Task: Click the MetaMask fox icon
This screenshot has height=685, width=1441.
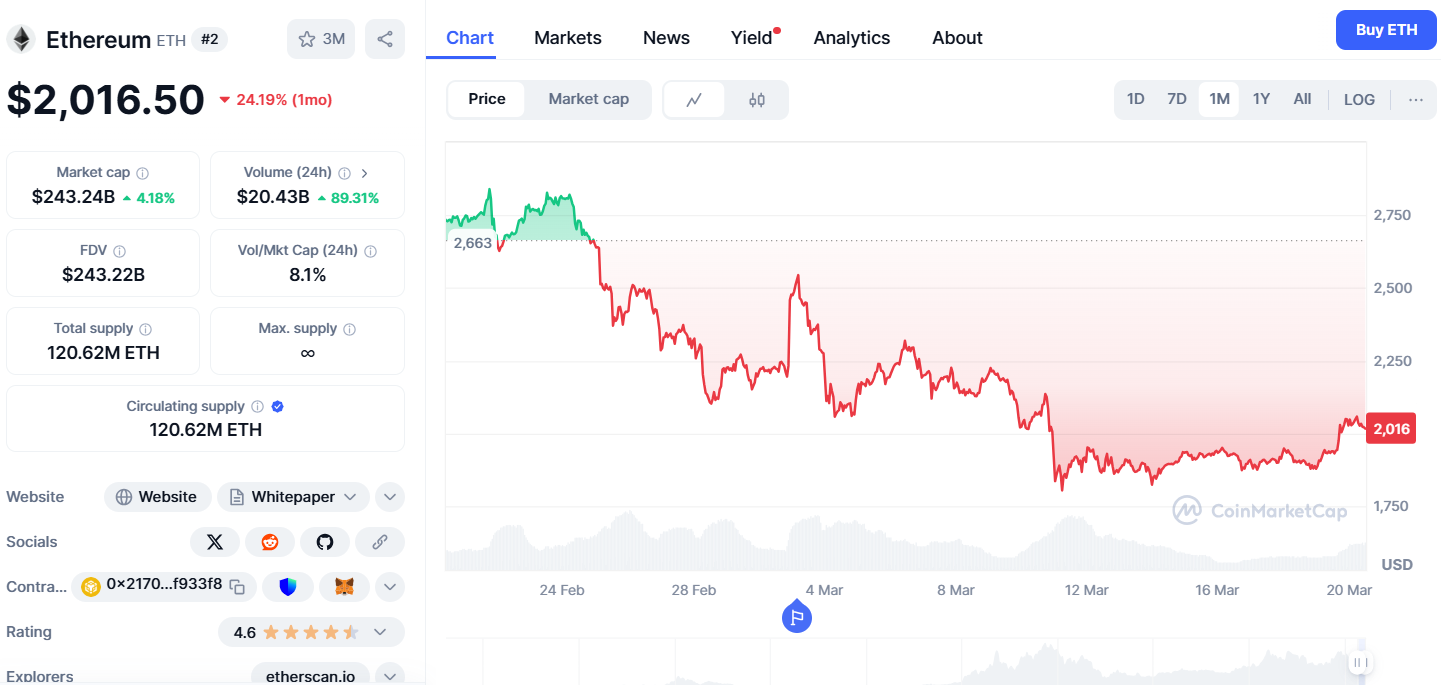Action: coord(344,587)
